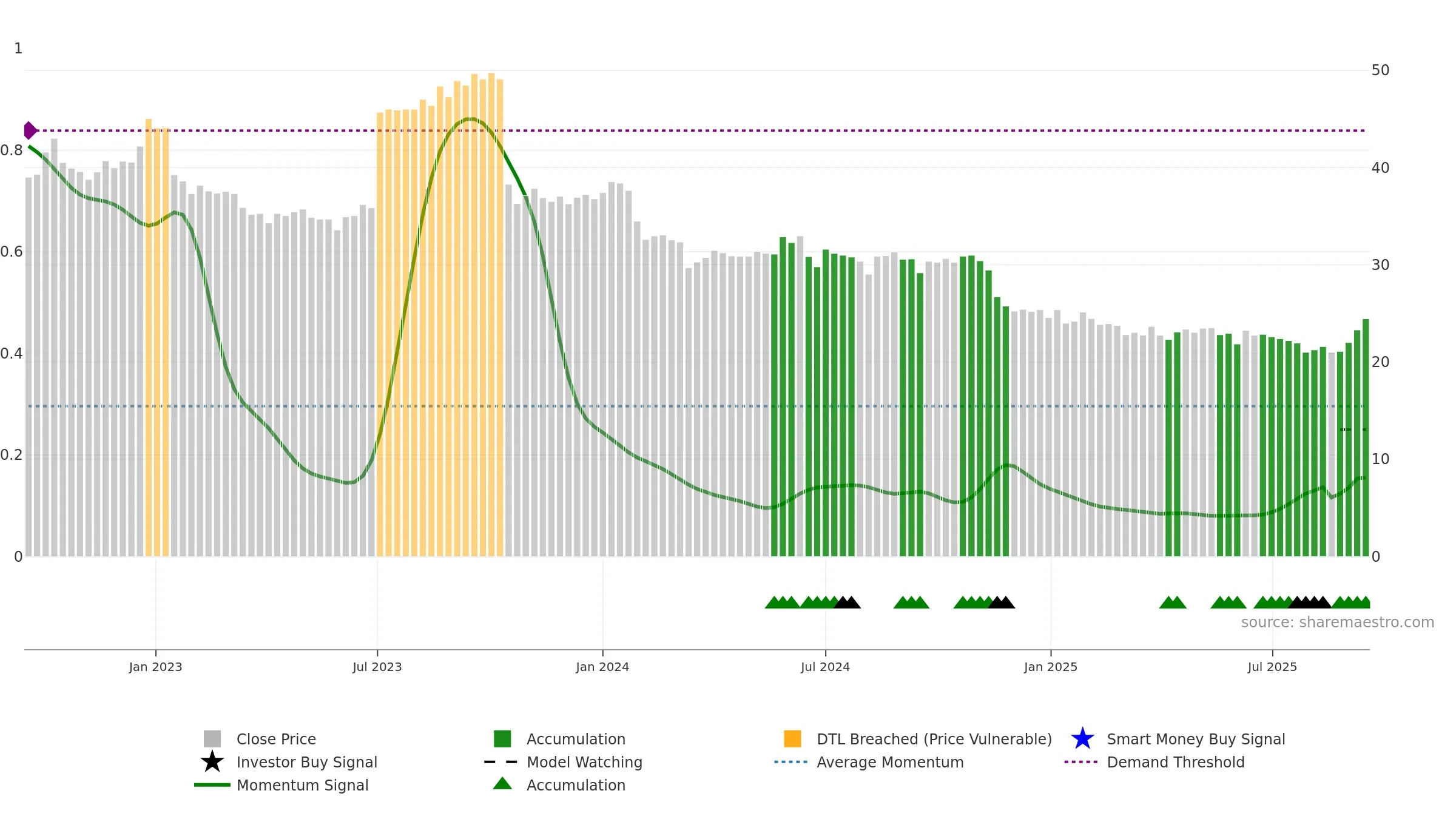Click the source sharemaestro.com text
The width and height of the screenshot is (1456, 819).
point(1338,622)
